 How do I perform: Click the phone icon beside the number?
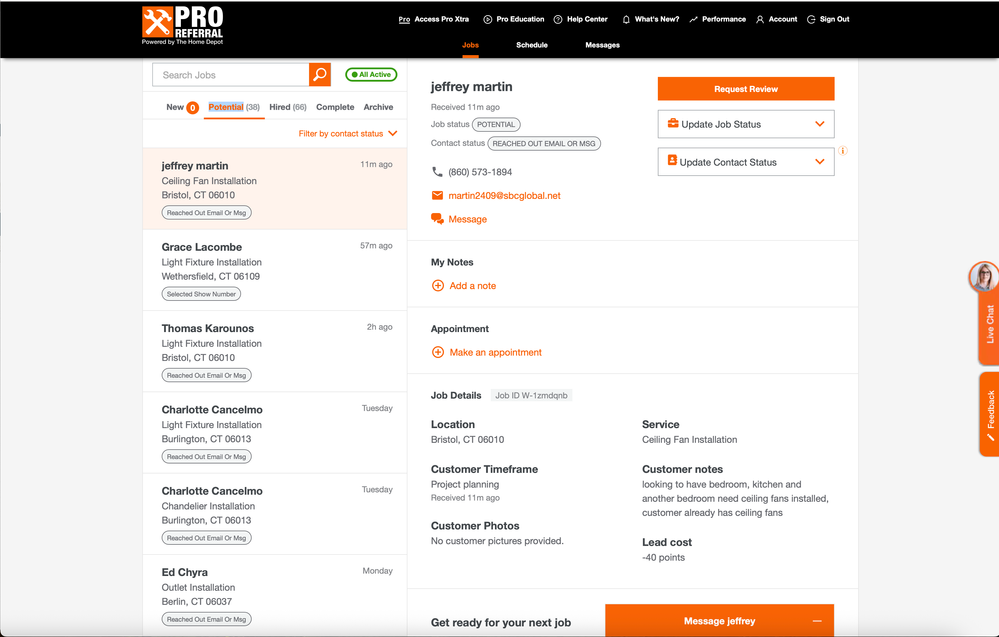[437, 172]
